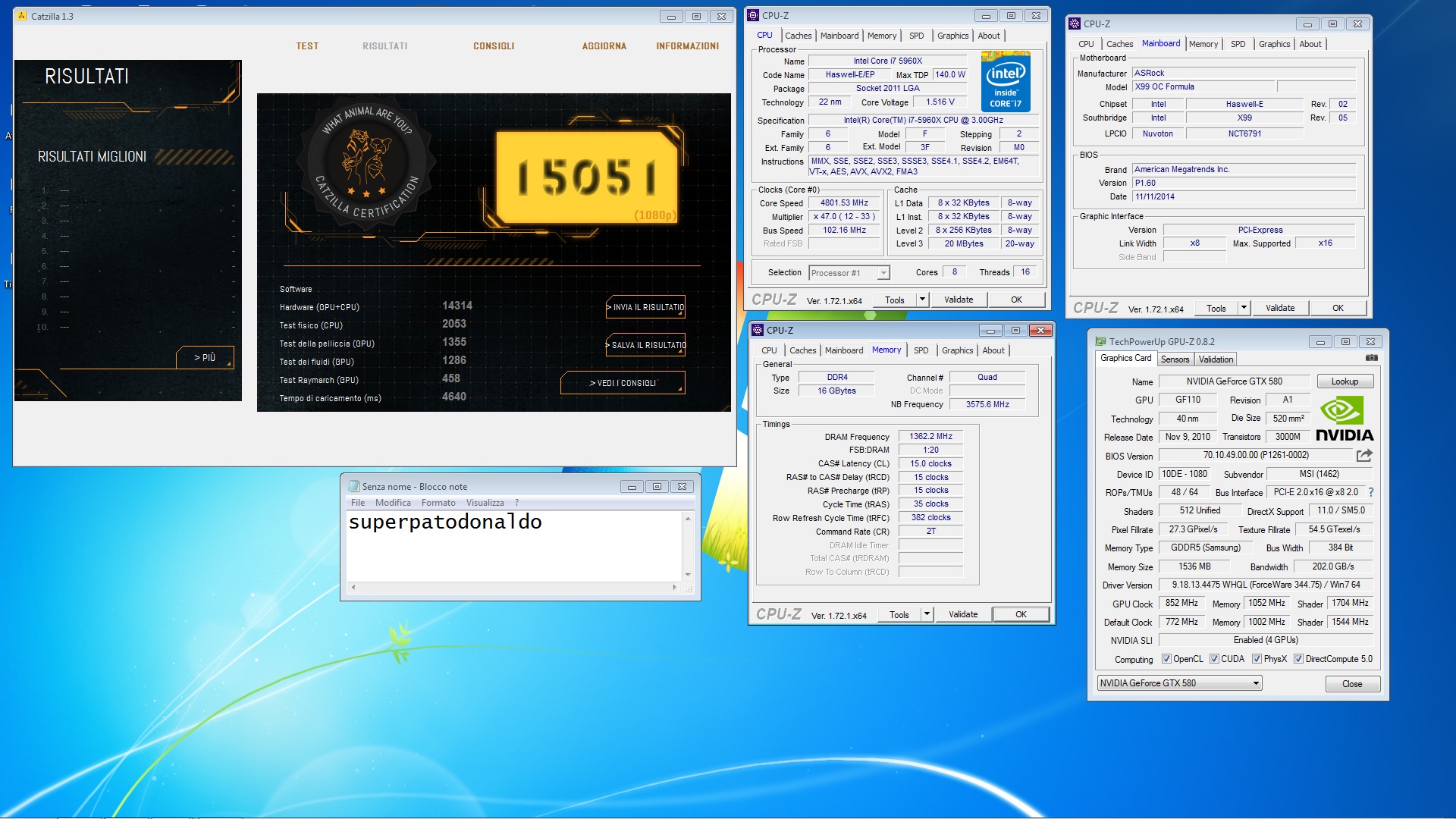This screenshot has height=819, width=1456.
Task: Click the mainboard model X99 OC Formula
Action: [1204, 87]
